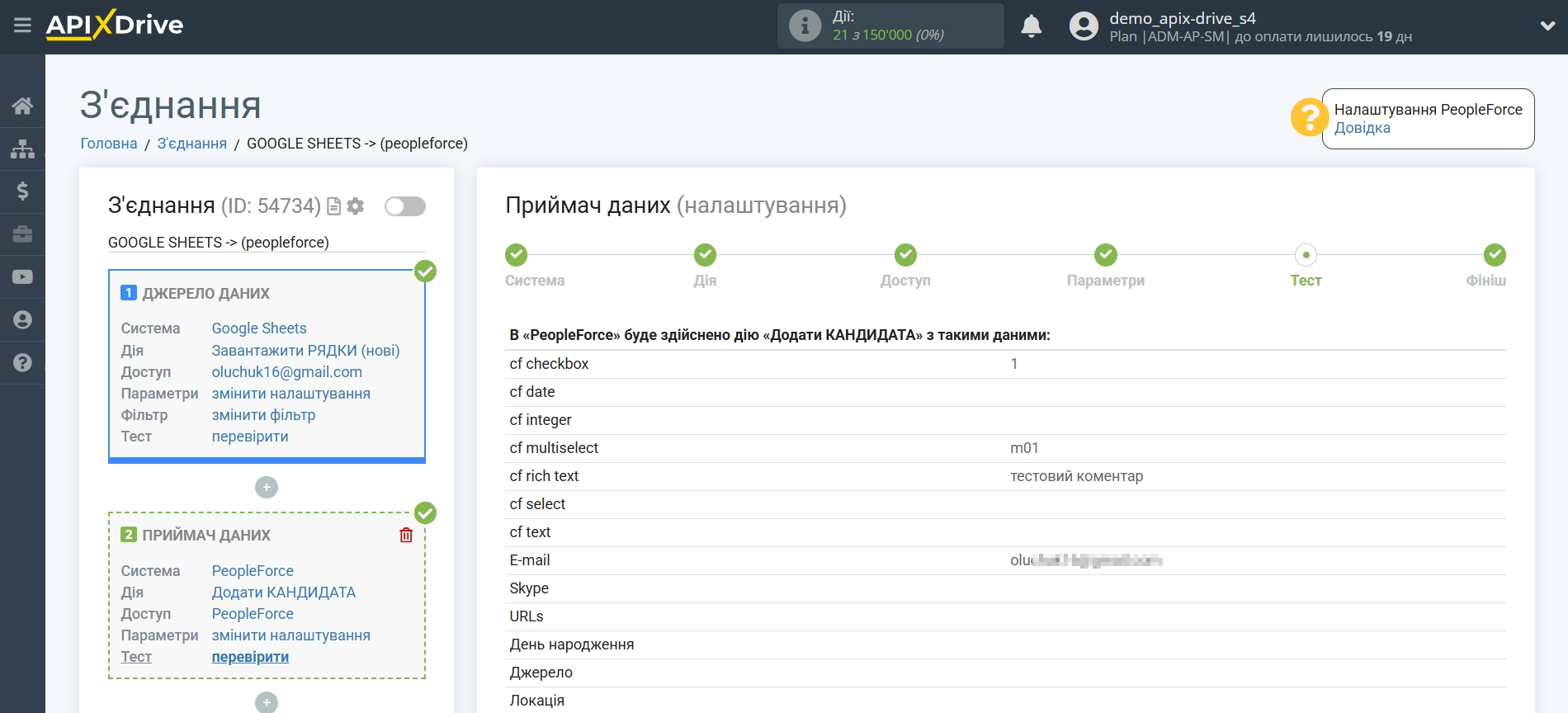The height and width of the screenshot is (713, 1568).
Task: Click the Додати КАНДИДАТА action link
Action: coord(284,593)
